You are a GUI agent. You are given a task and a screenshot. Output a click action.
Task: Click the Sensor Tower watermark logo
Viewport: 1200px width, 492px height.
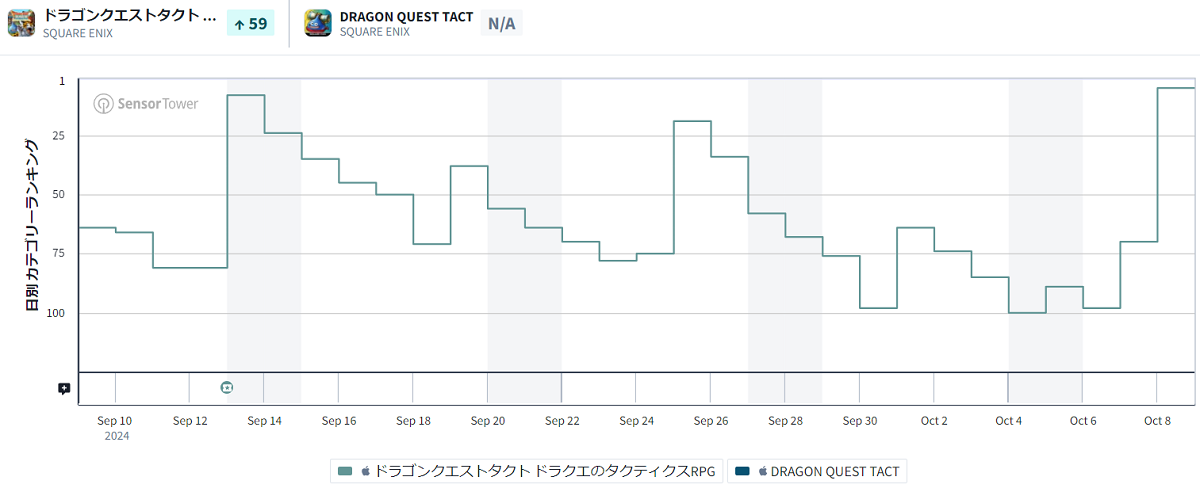tap(146, 104)
